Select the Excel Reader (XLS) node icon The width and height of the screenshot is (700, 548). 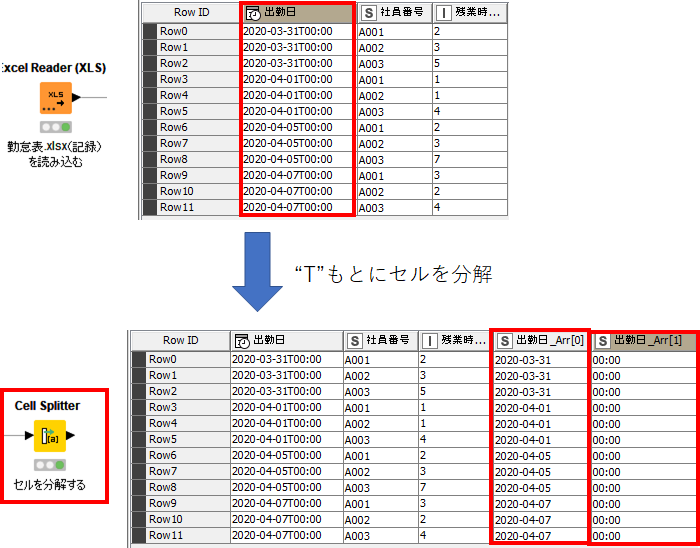tap(56, 98)
